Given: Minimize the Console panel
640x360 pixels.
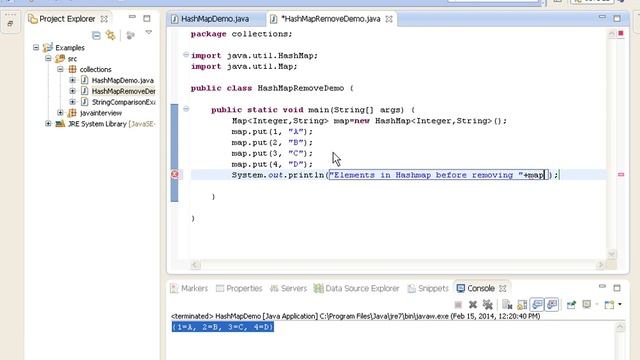Looking at the screenshot, I should [x=602, y=287].
